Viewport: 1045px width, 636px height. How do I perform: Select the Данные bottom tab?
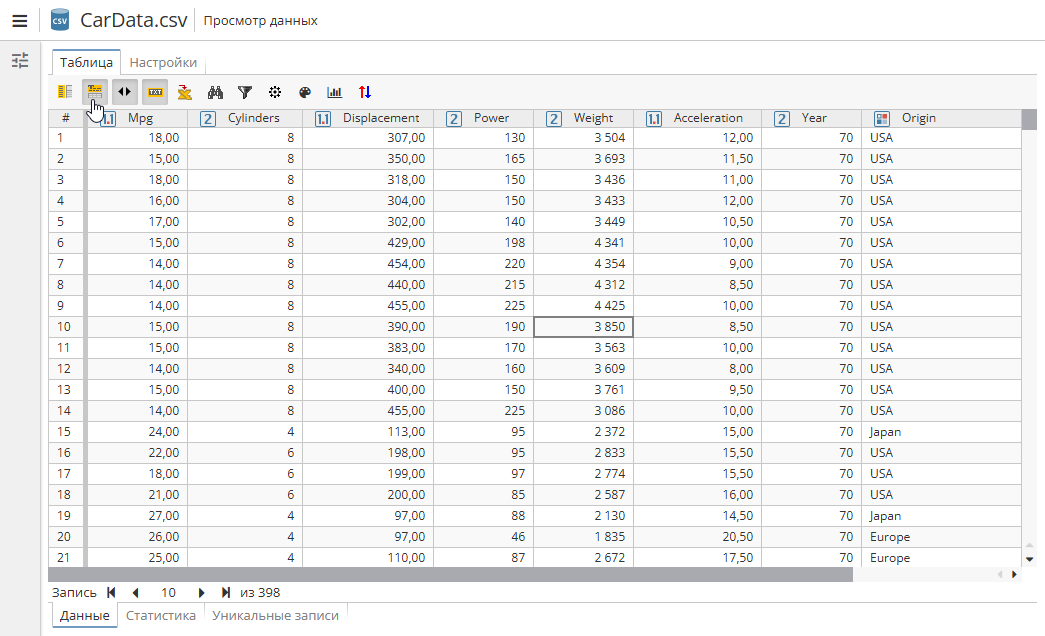[x=85, y=615]
